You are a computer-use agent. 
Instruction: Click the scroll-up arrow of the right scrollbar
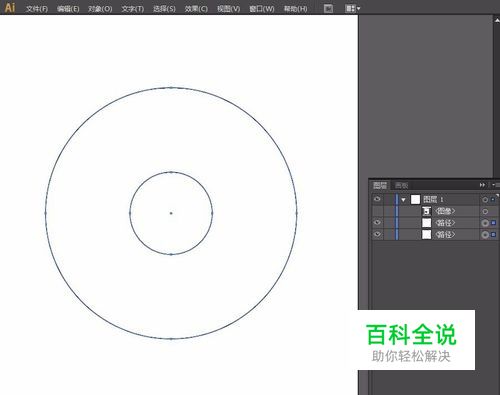tap(497, 20)
